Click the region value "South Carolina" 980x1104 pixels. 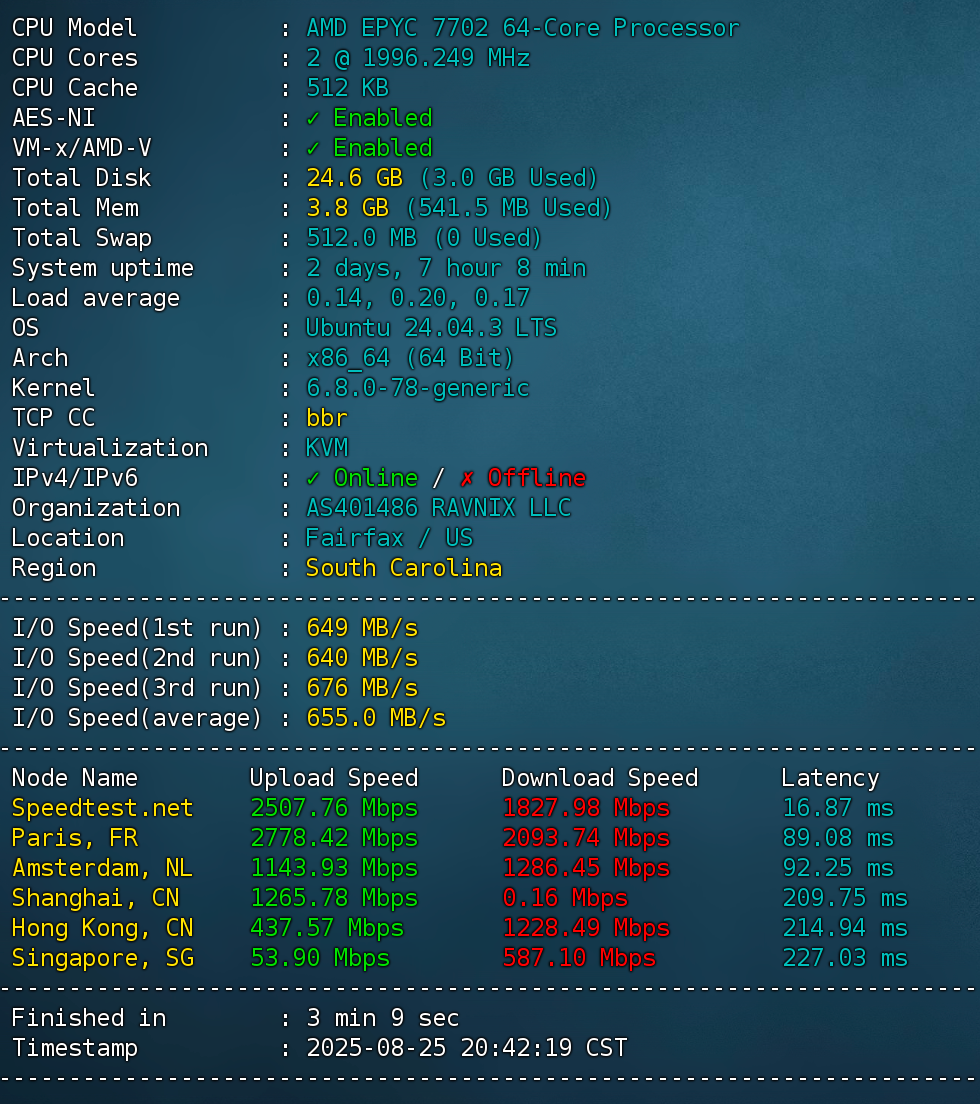coord(403,569)
